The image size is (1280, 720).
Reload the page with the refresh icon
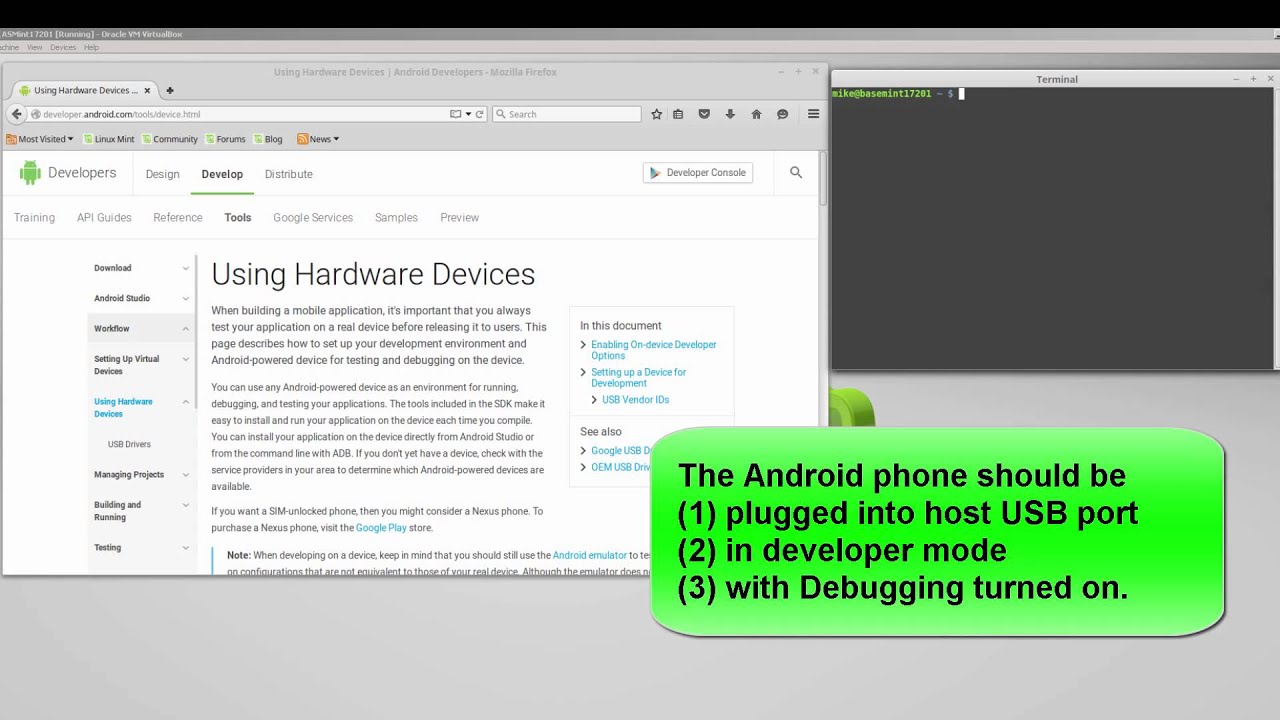480,114
